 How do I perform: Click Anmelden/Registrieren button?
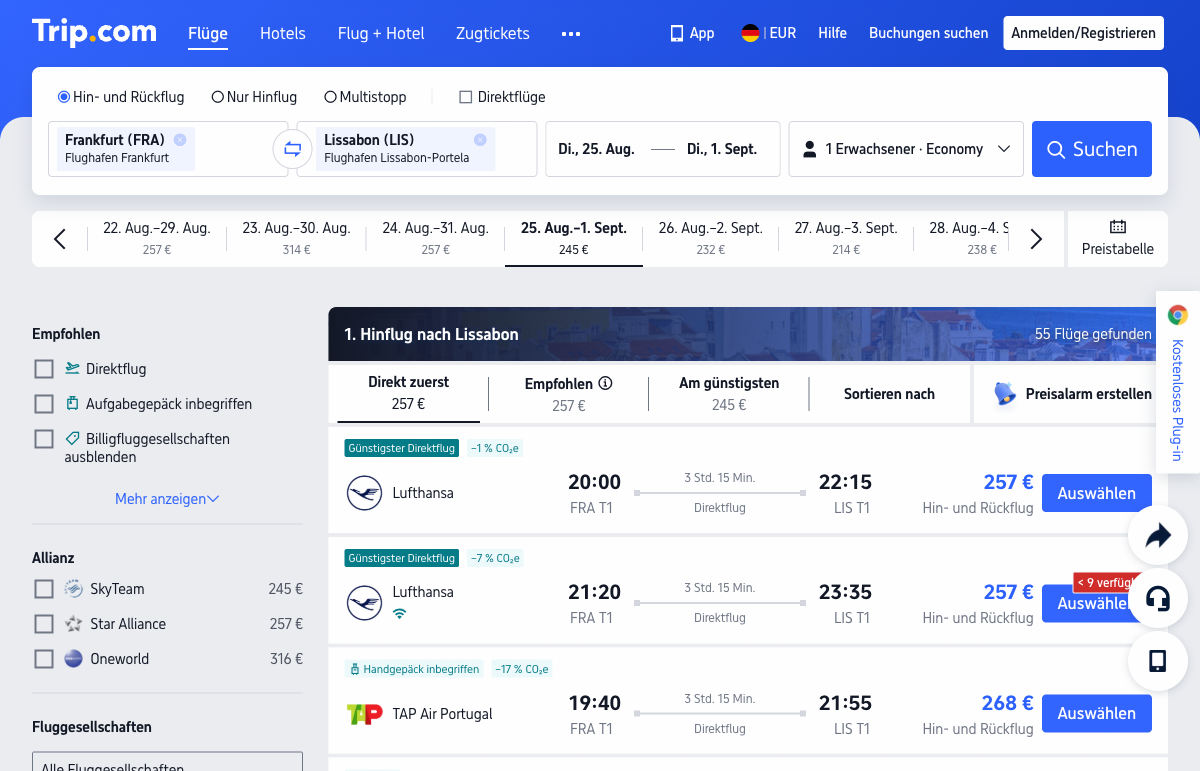(x=1084, y=33)
